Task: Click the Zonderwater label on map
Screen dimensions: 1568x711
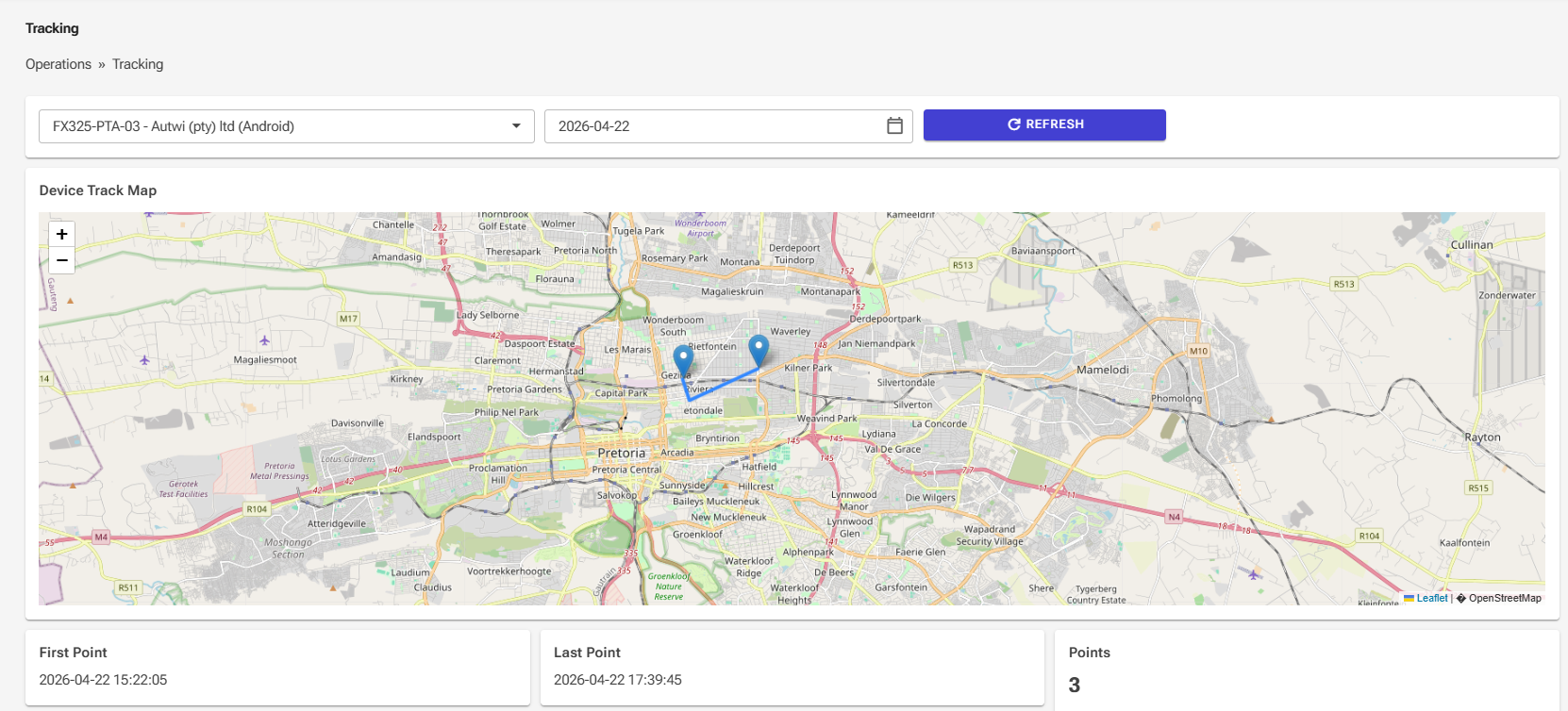Action: 1508,295
